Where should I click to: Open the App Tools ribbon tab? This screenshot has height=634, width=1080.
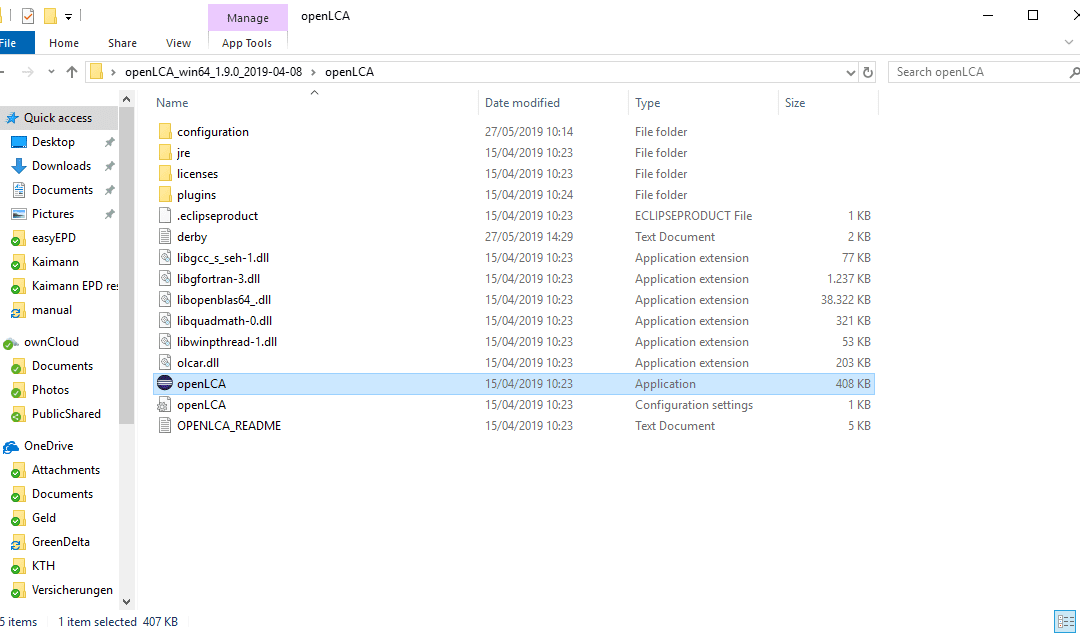pos(247,43)
